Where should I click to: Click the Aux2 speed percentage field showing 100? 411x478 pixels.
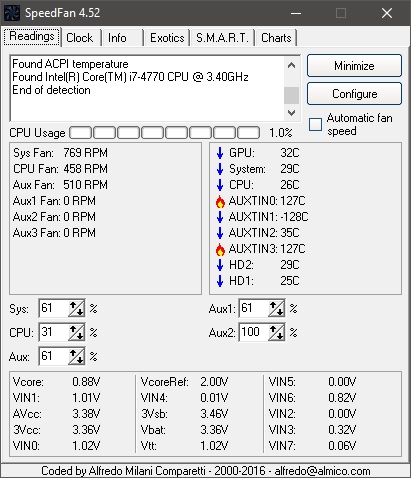(x=253, y=332)
